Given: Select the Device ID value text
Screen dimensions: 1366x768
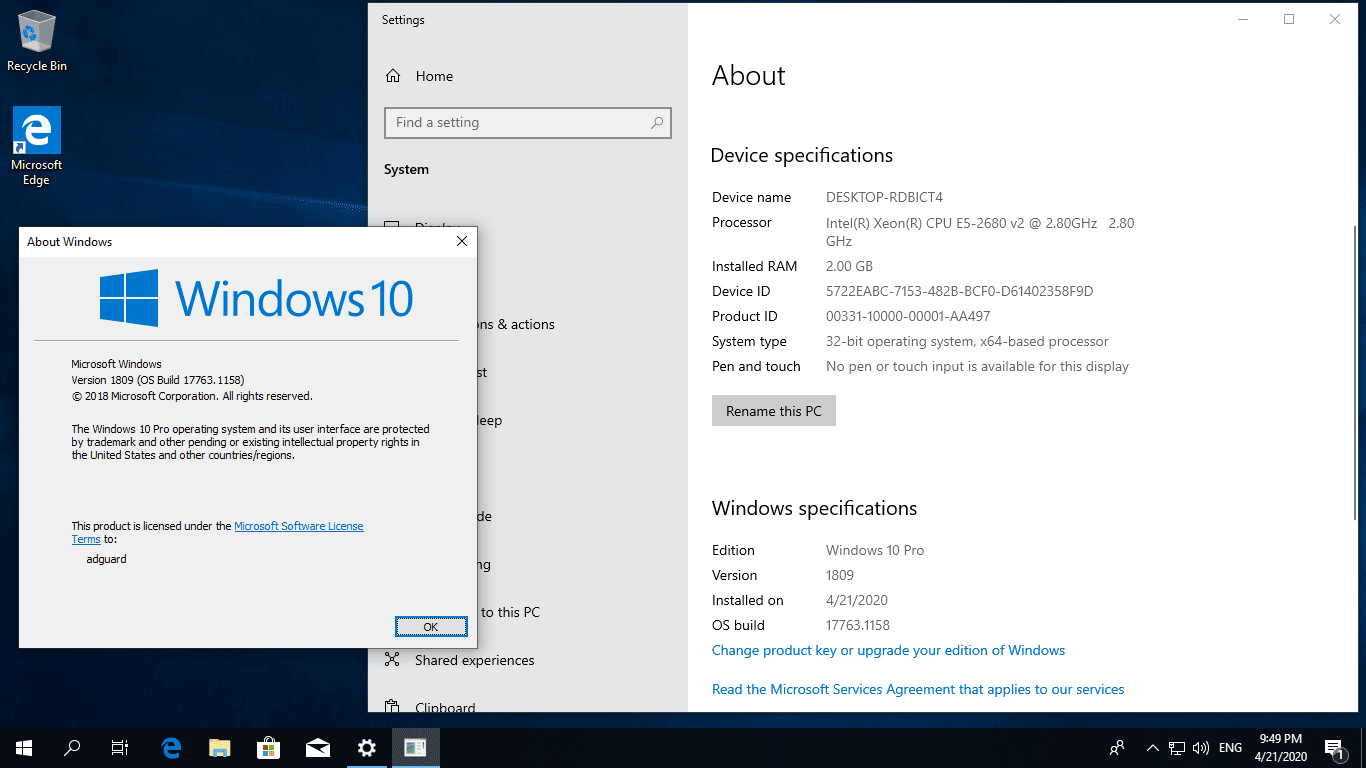Looking at the screenshot, I should pyautogui.click(x=959, y=291).
